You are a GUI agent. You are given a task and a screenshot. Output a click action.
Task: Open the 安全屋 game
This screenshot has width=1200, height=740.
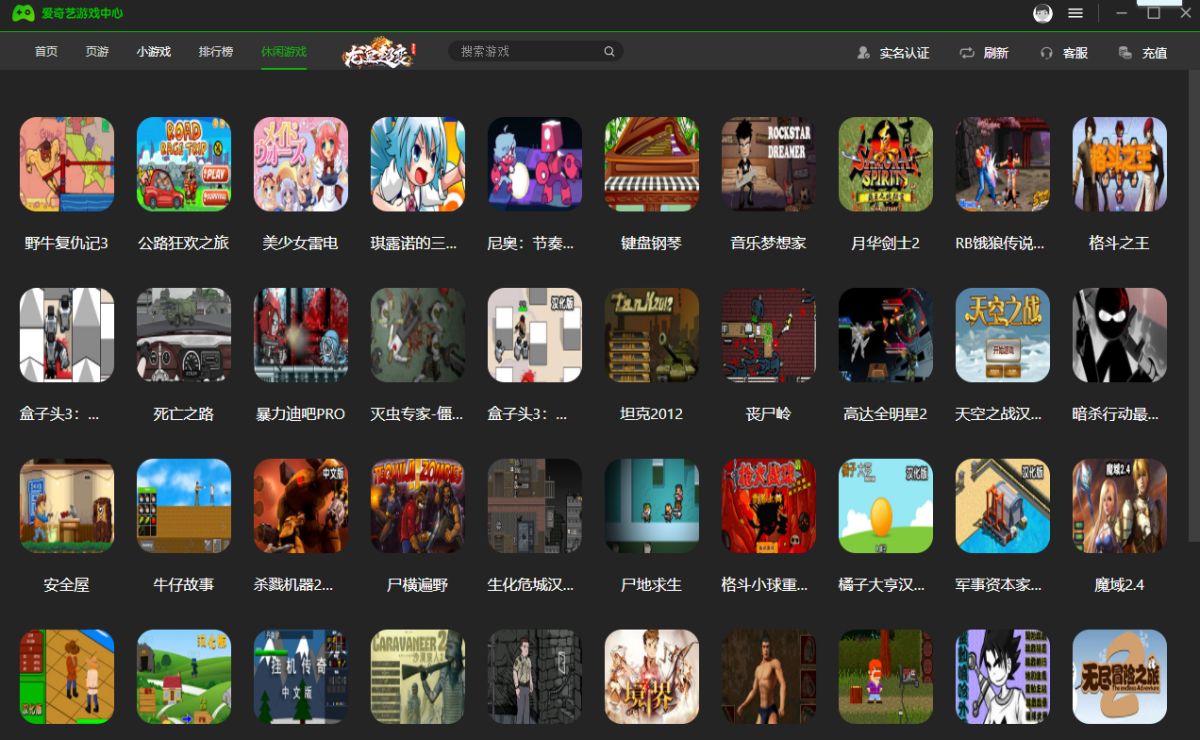point(66,506)
